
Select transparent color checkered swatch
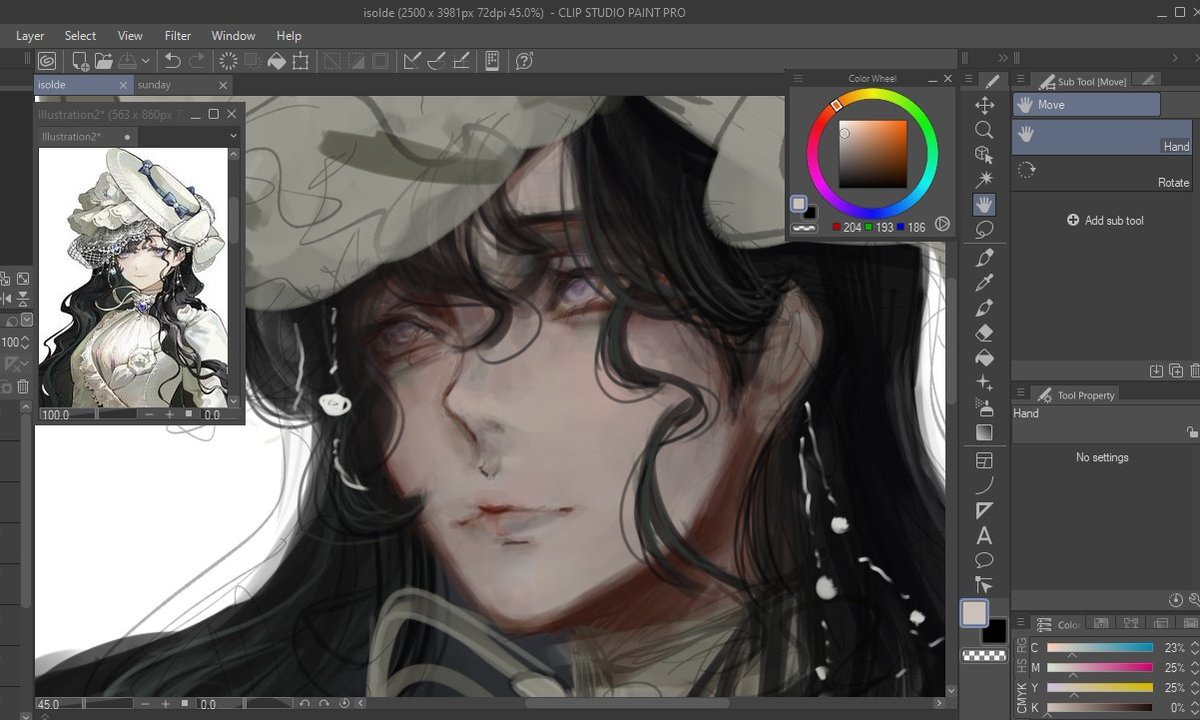pyautogui.click(x=984, y=656)
